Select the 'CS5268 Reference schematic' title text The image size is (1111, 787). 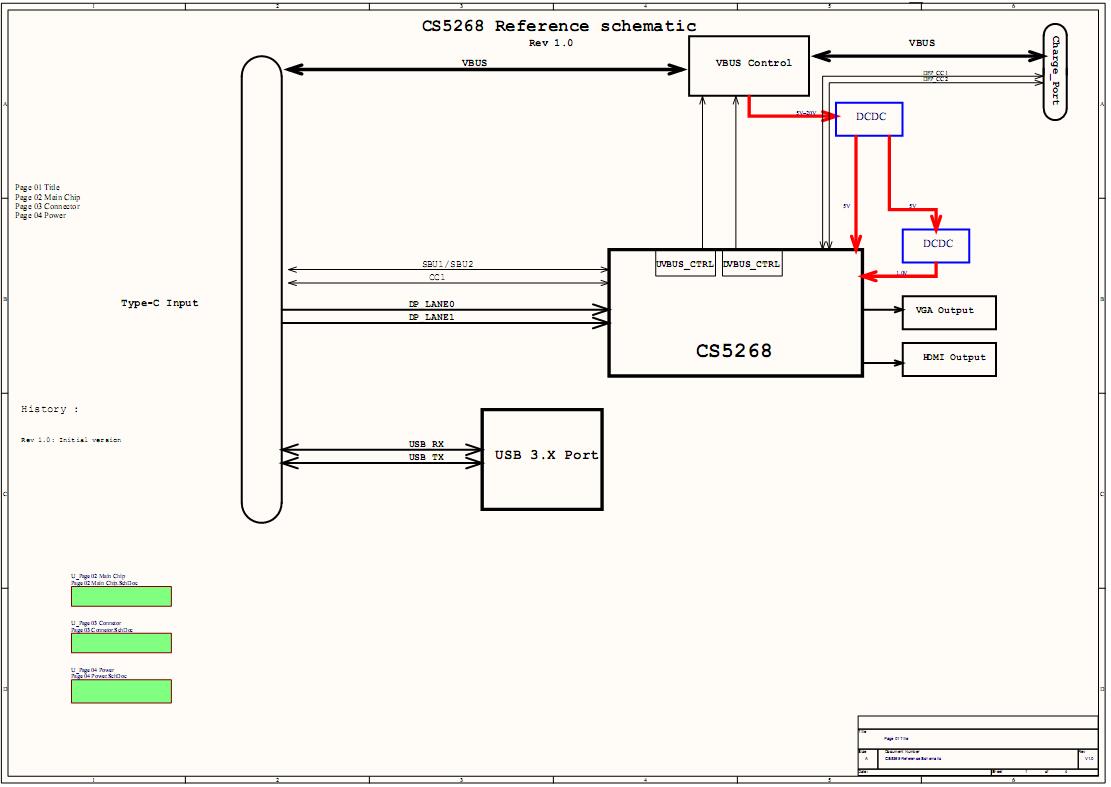pyautogui.click(x=559, y=26)
